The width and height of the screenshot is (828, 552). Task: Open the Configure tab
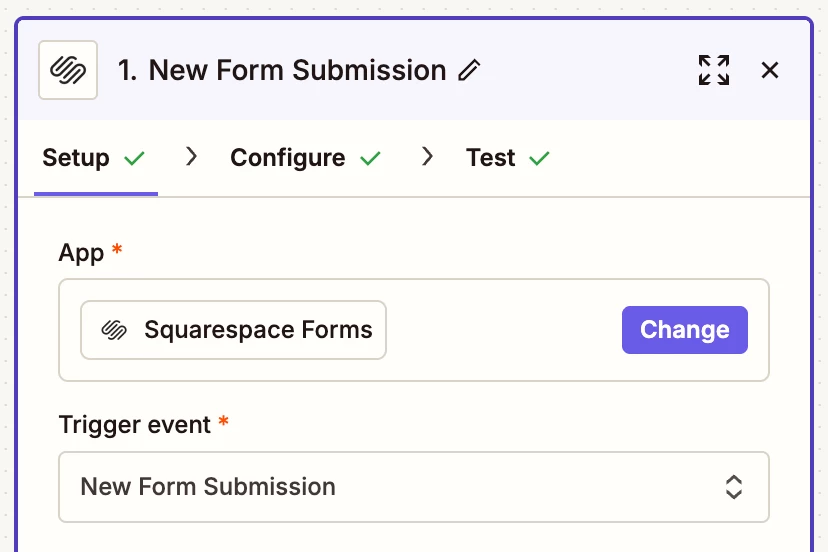pos(287,158)
